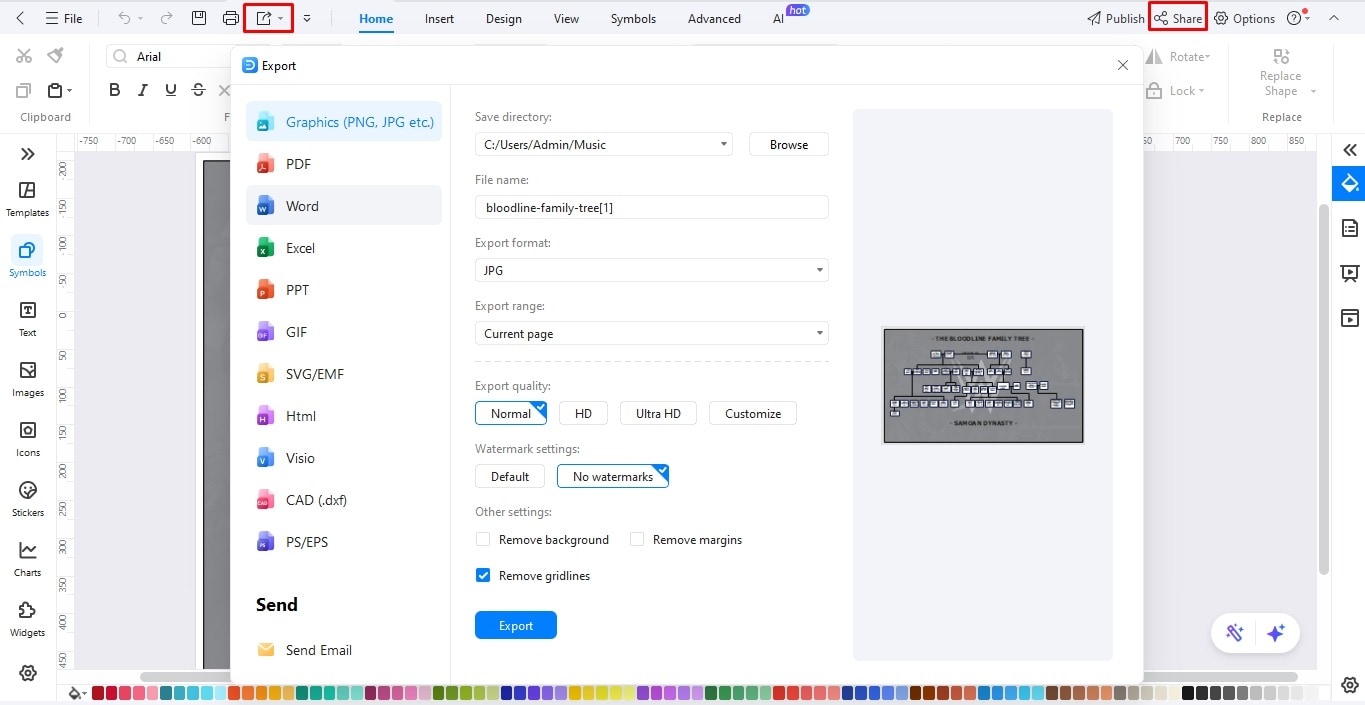Click the Undo arrow icon
Screen dimensions: 1365x705
pos(124,18)
